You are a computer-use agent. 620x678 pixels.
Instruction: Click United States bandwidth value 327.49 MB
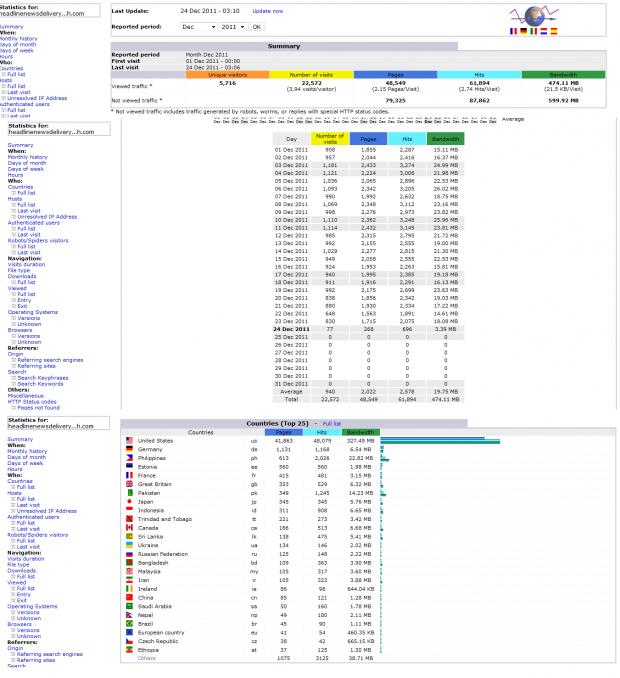[x=360, y=441]
